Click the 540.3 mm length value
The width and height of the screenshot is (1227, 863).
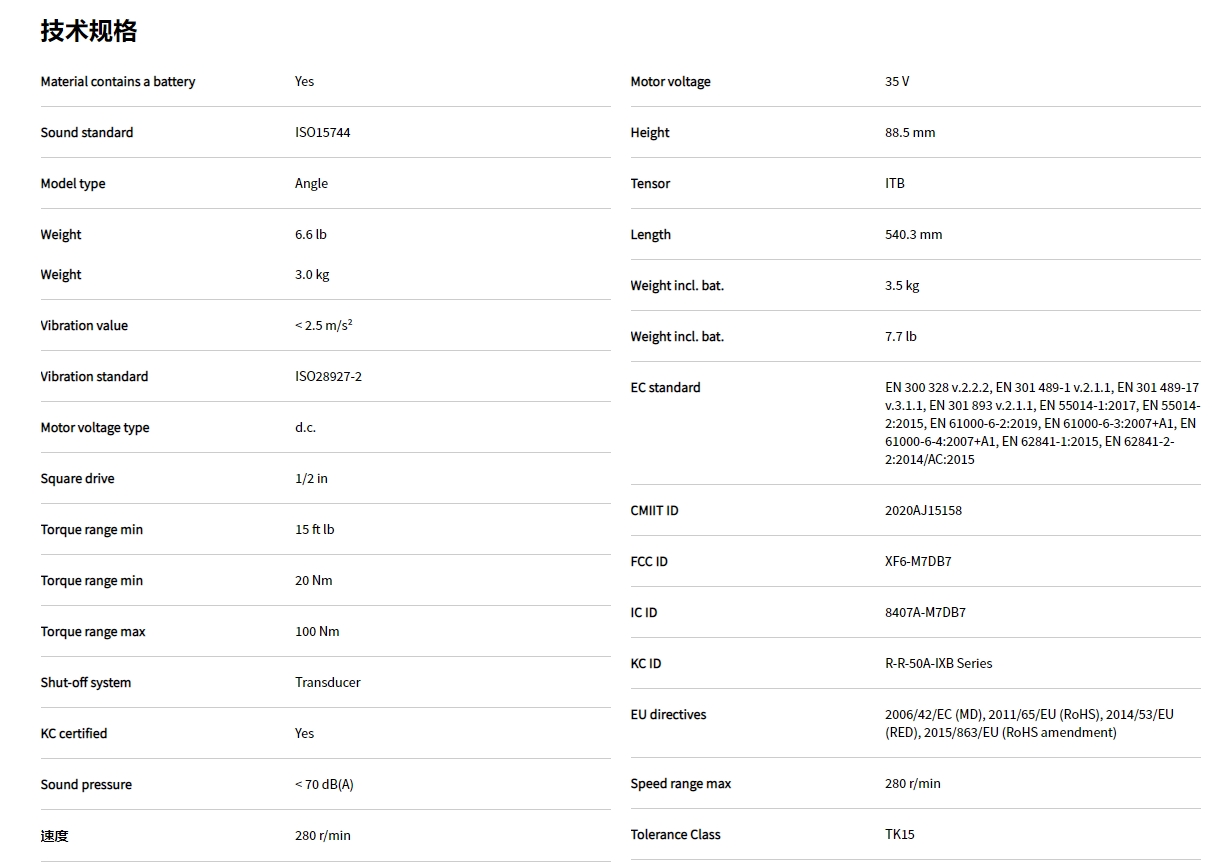913,235
